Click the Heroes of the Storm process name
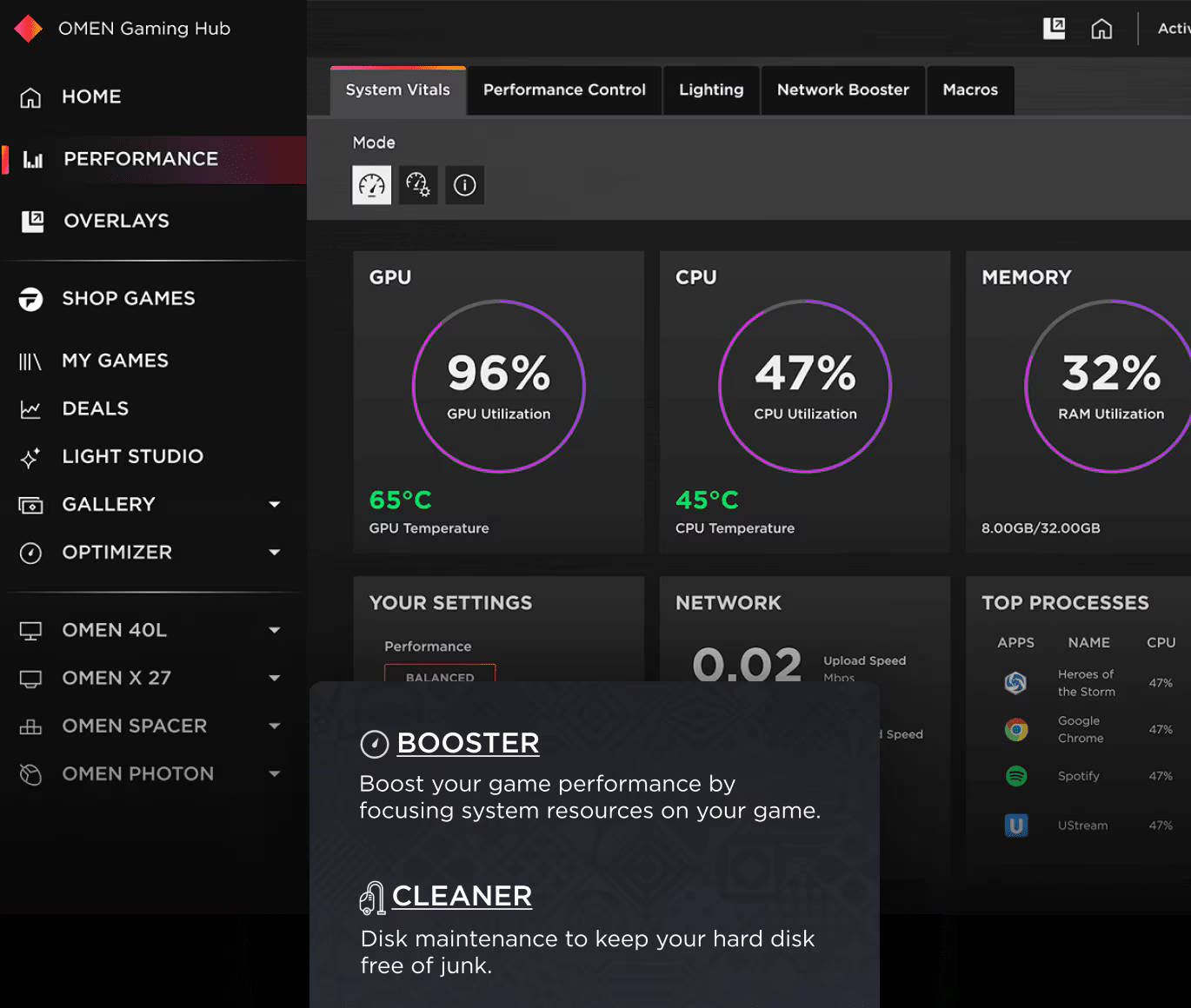The image size is (1191, 1008). [x=1087, y=683]
